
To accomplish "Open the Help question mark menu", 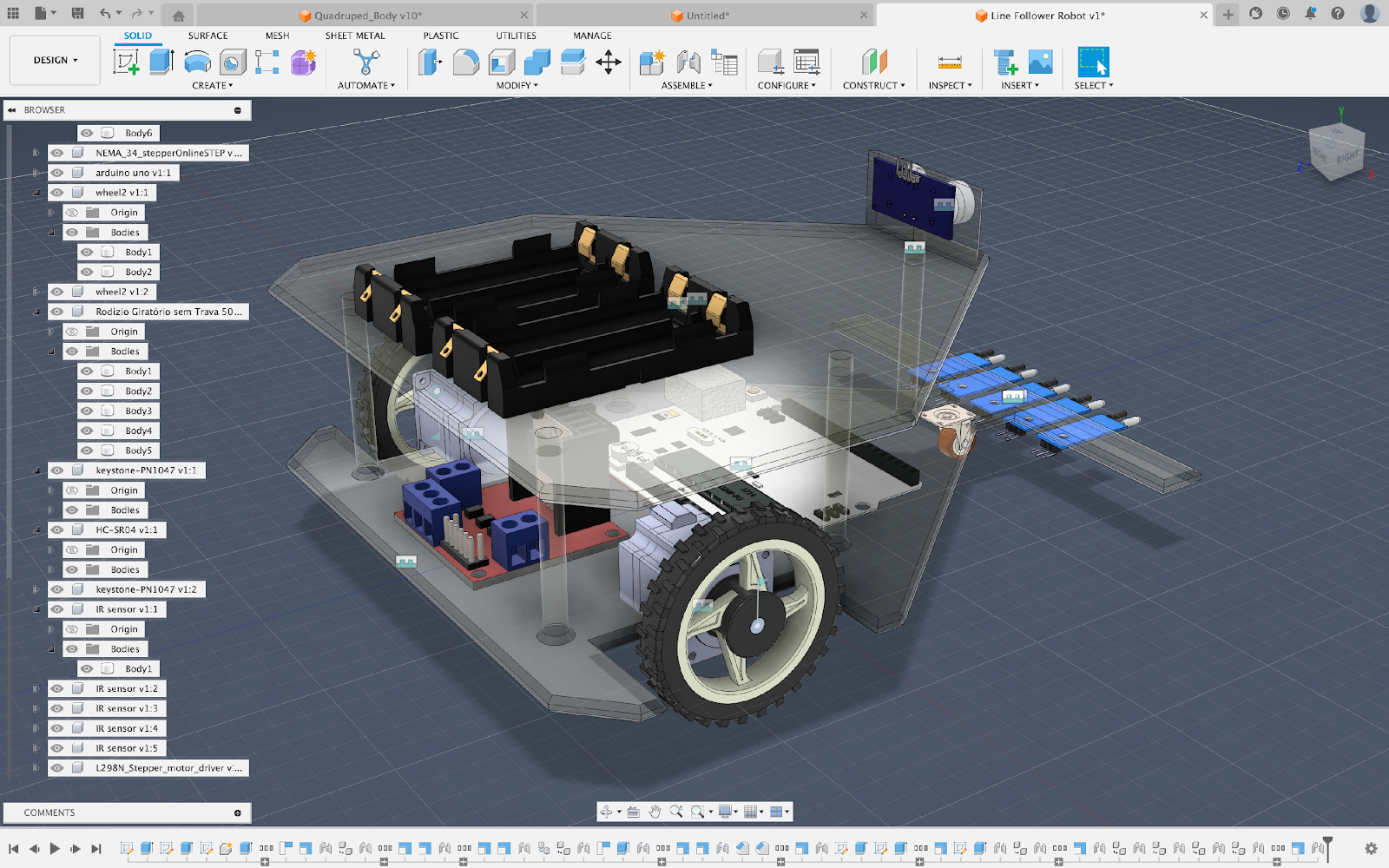I will pos(1338,13).
